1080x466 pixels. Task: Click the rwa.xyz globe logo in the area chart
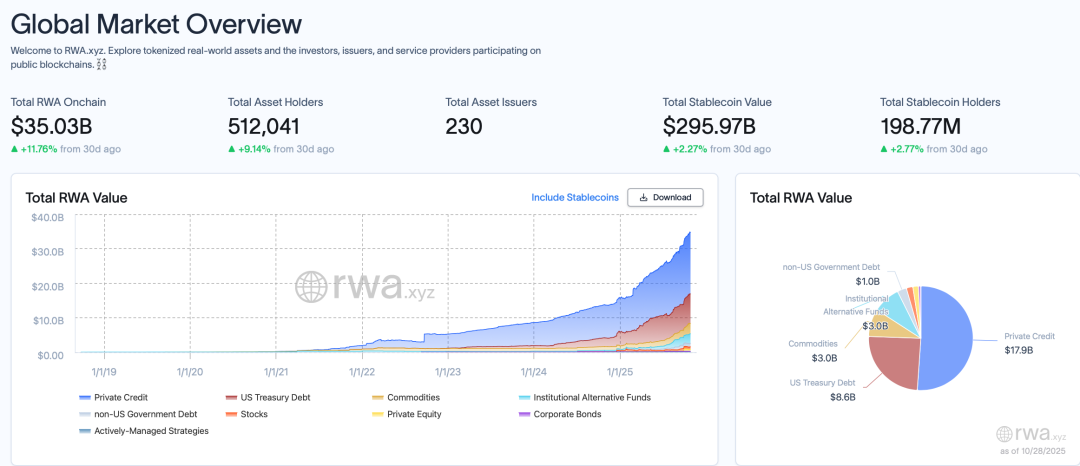[x=310, y=287]
